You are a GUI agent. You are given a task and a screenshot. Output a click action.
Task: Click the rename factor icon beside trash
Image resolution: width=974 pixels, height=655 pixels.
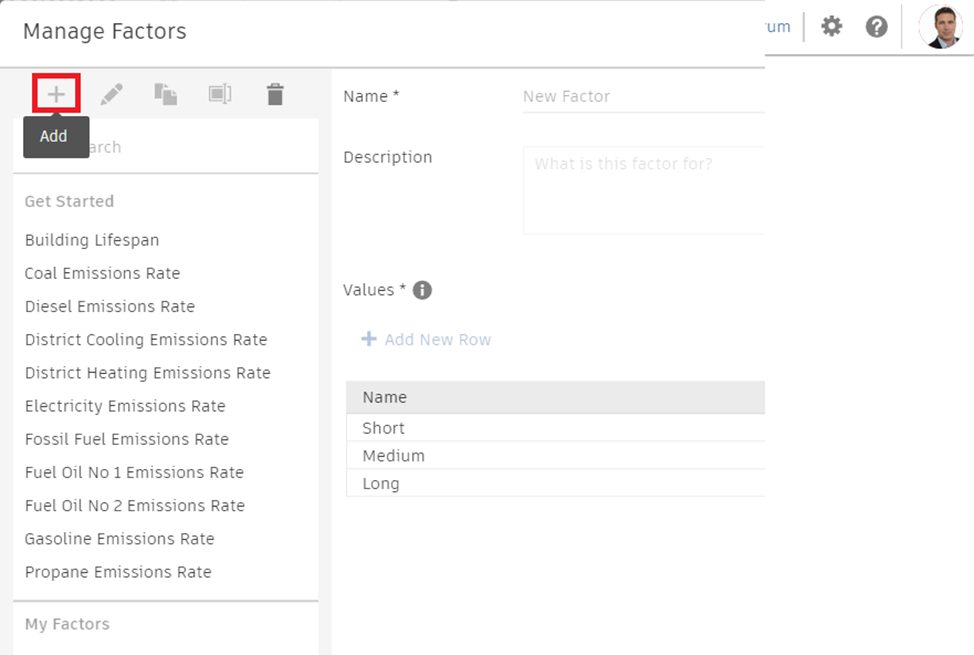[220, 95]
